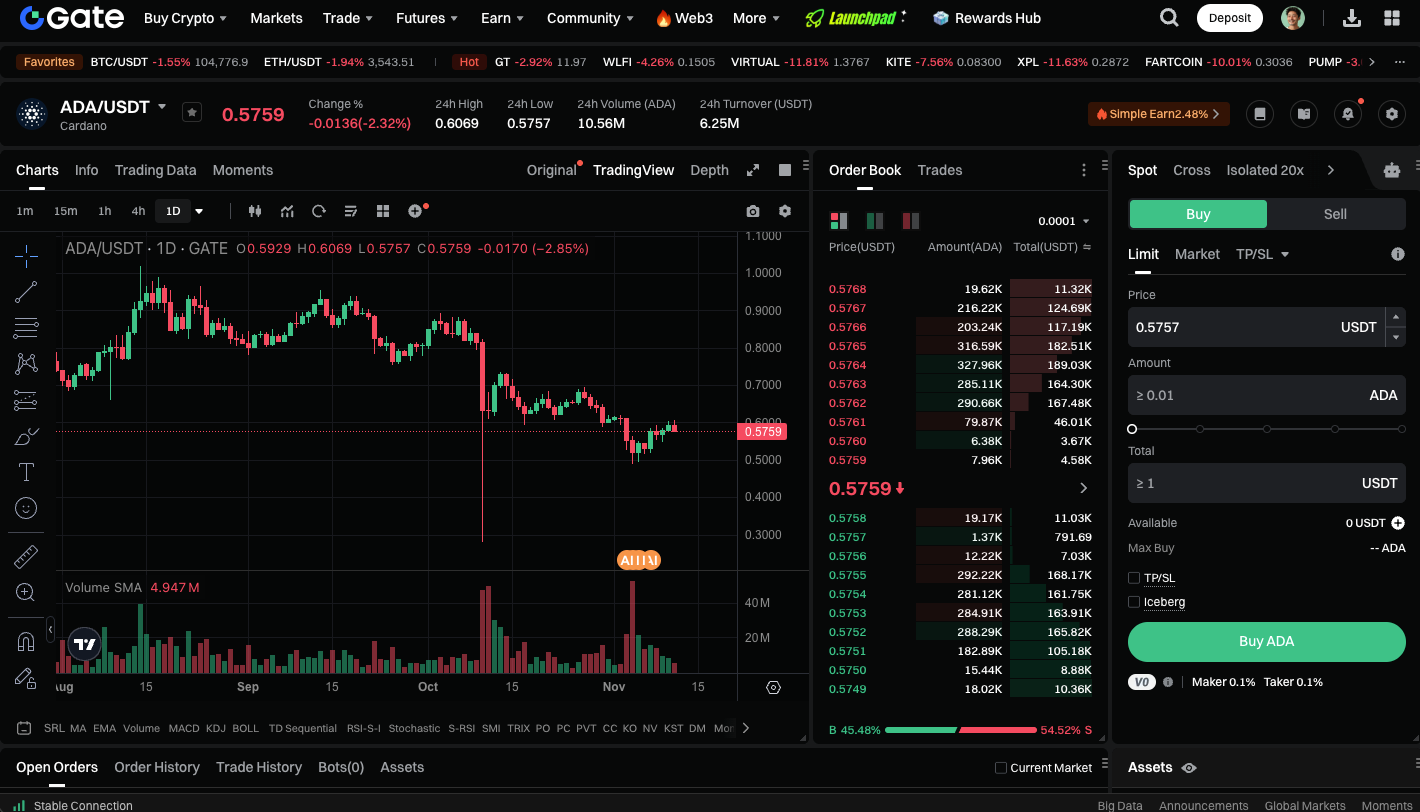Open the forecasting and measurement tools
The width and height of the screenshot is (1420, 812).
point(26,400)
